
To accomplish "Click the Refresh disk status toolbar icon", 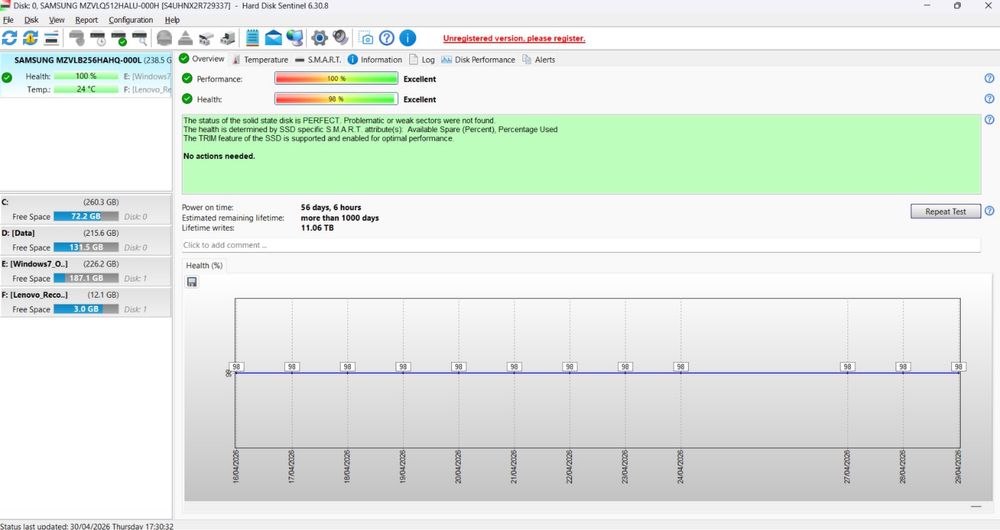I will pyautogui.click(x=10, y=38).
